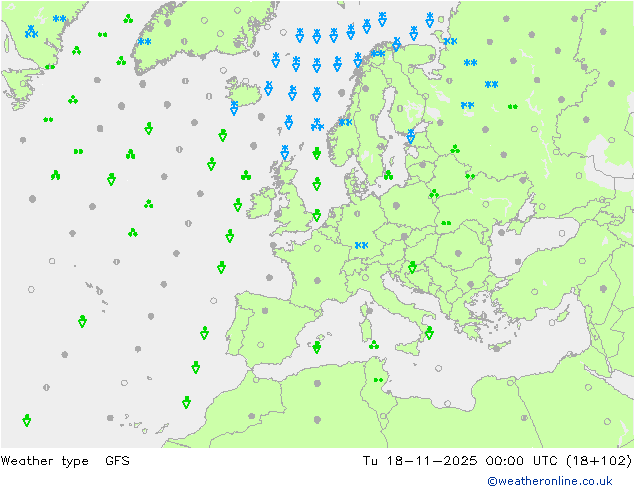Click the 'Weather type' caption text
634x490 pixels.
(x=44, y=460)
